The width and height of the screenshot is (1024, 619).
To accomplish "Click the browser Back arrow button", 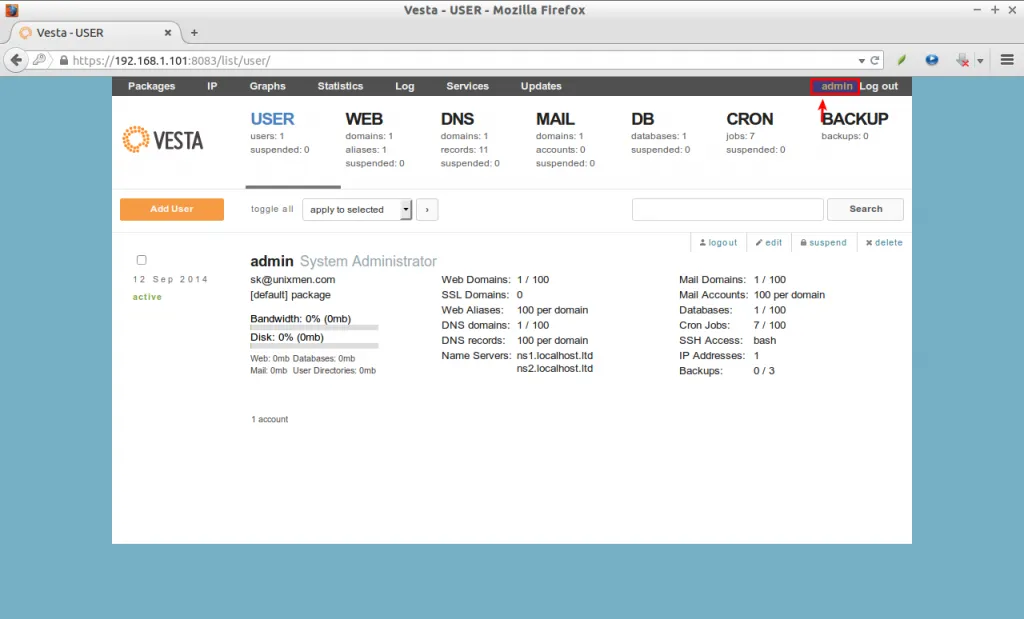I will pyautogui.click(x=16, y=60).
